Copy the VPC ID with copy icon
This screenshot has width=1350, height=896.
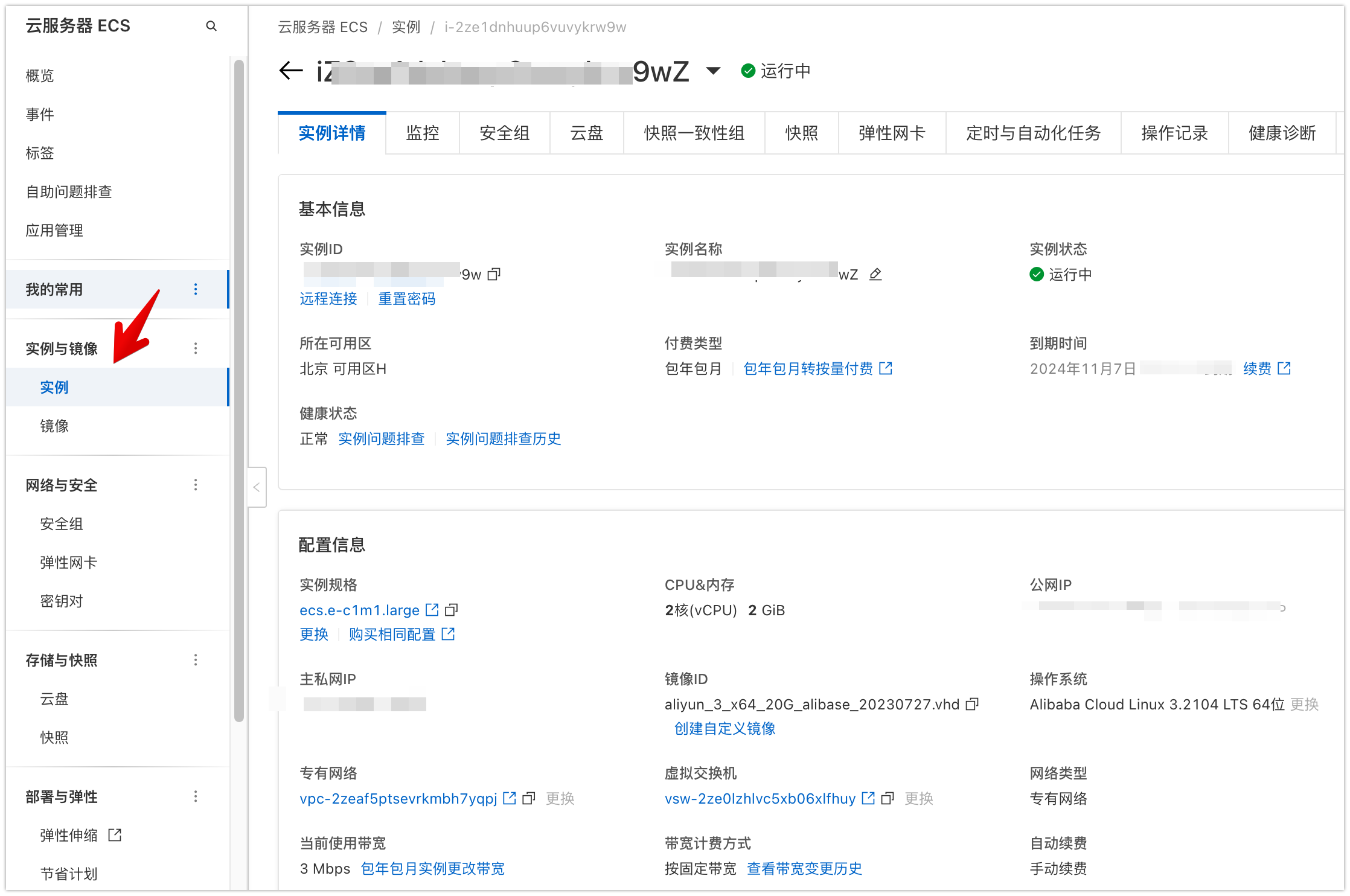click(529, 799)
